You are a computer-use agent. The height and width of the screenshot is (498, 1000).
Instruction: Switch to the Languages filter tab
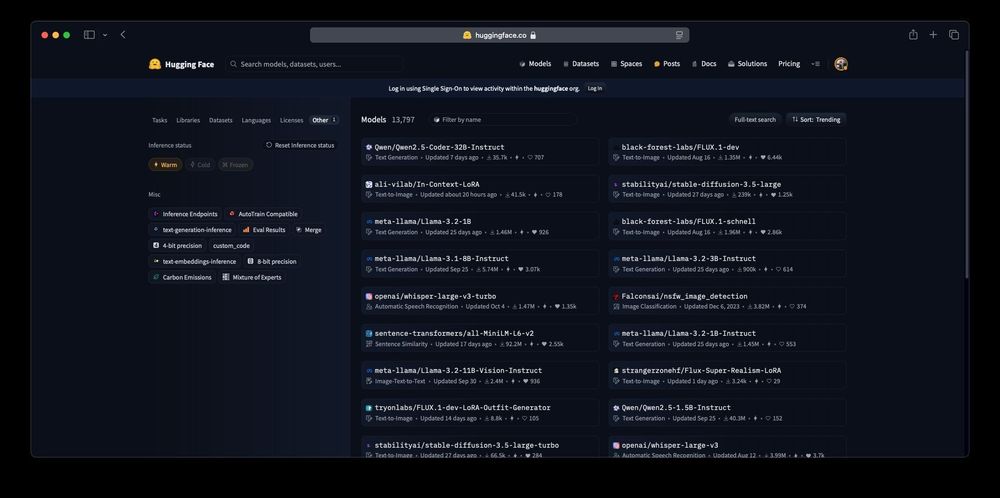pyautogui.click(x=256, y=120)
